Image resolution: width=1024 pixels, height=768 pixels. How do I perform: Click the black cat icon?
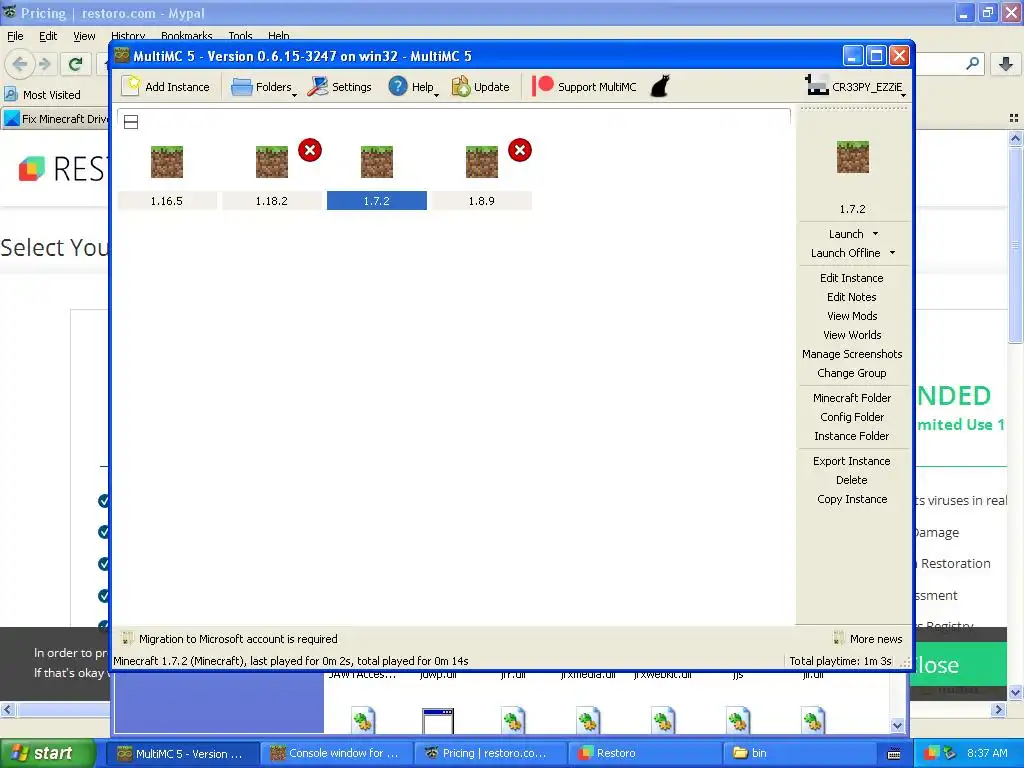coord(660,86)
